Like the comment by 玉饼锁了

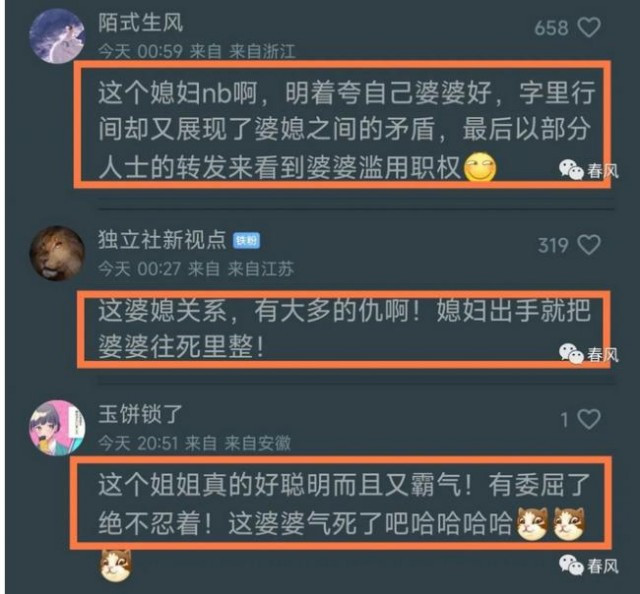pos(589,419)
